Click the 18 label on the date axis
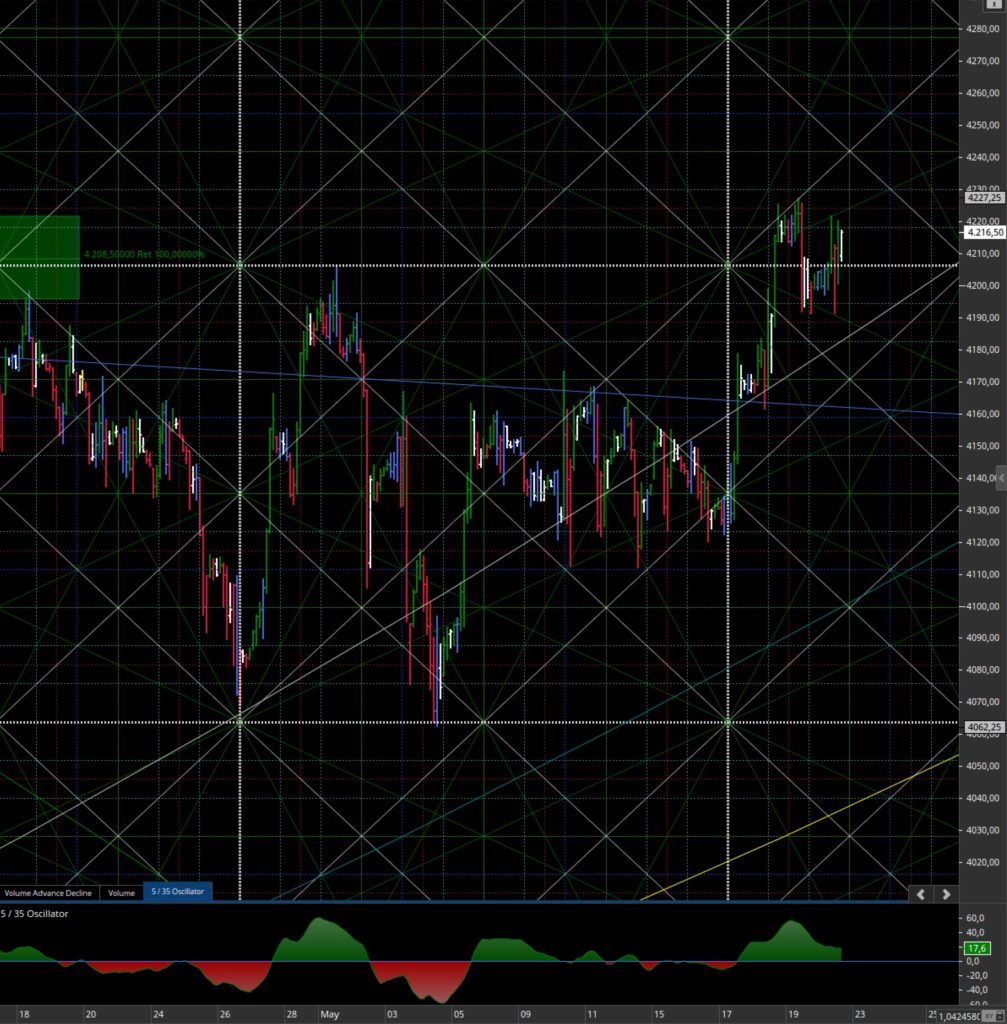Viewport: 1007px width, 1024px height. 24,1014
